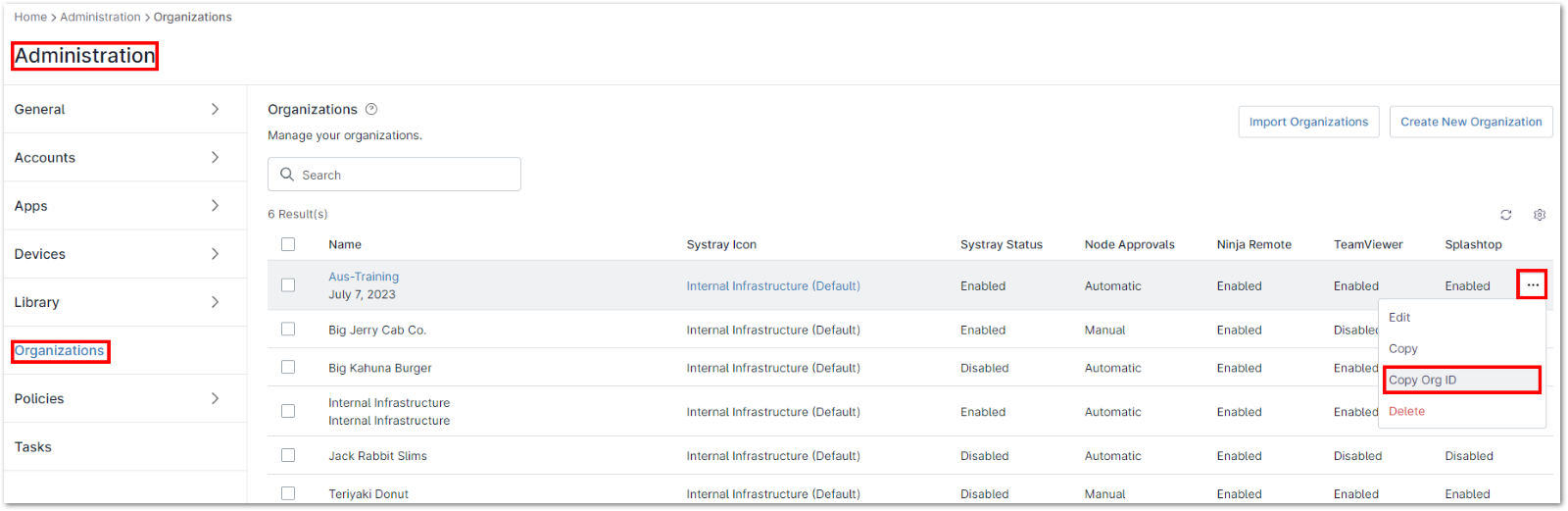The width and height of the screenshot is (1568, 511).
Task: Tick the Big Kahuna Burger checkbox
Action: click(x=288, y=367)
